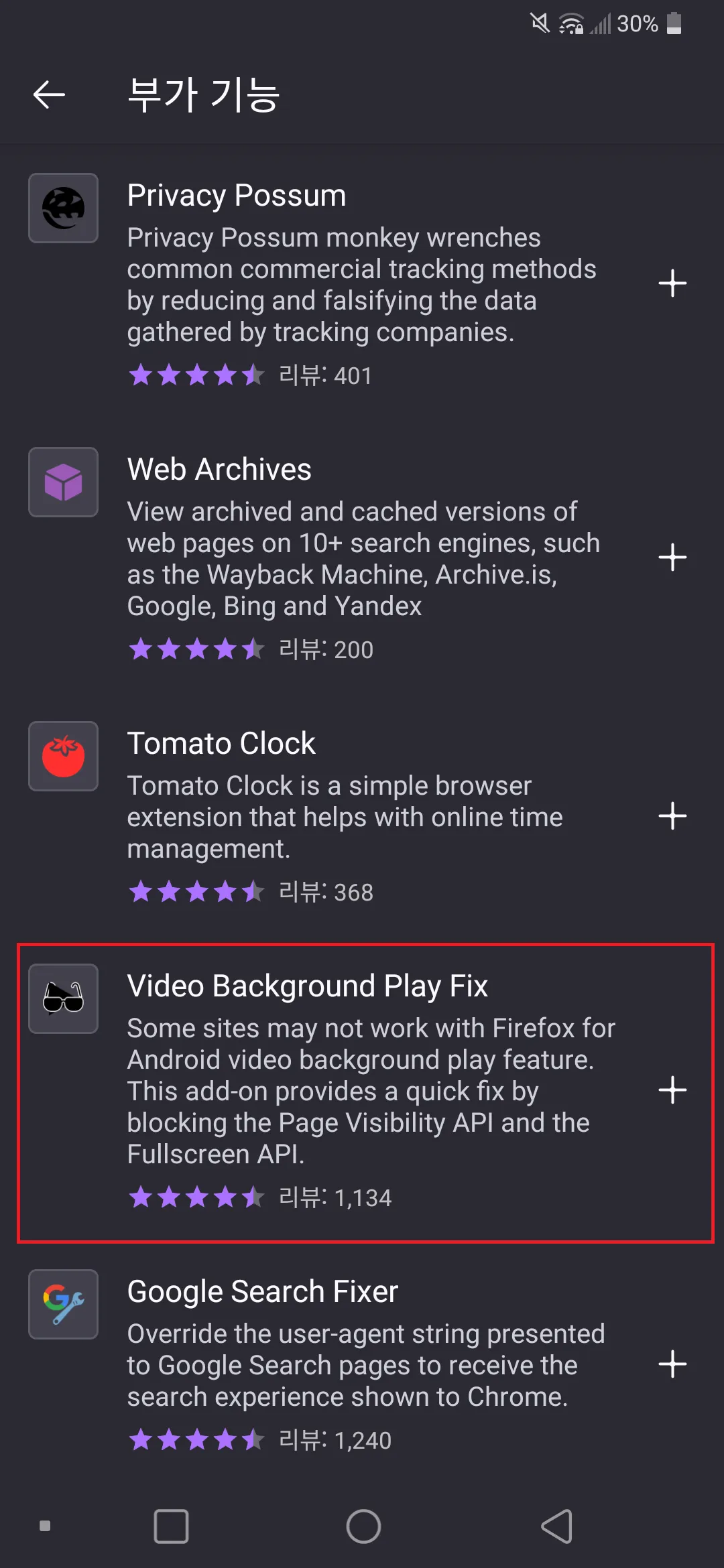Viewport: 724px width, 1568px height.
Task: Add the Privacy Possum extension
Action: pyautogui.click(x=672, y=283)
